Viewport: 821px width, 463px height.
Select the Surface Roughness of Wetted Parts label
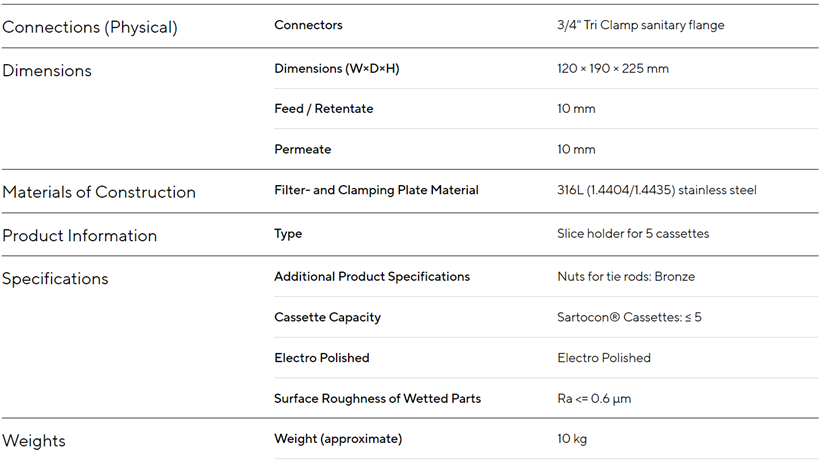point(377,399)
